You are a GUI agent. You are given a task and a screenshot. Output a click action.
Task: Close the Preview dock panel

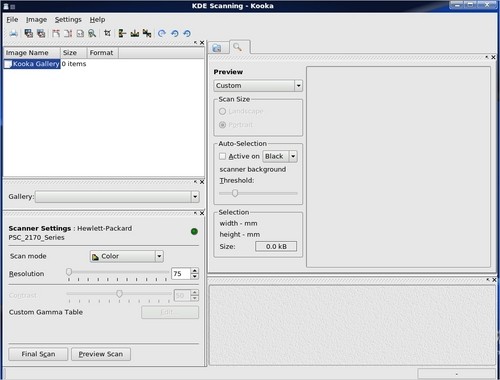pos(493,57)
